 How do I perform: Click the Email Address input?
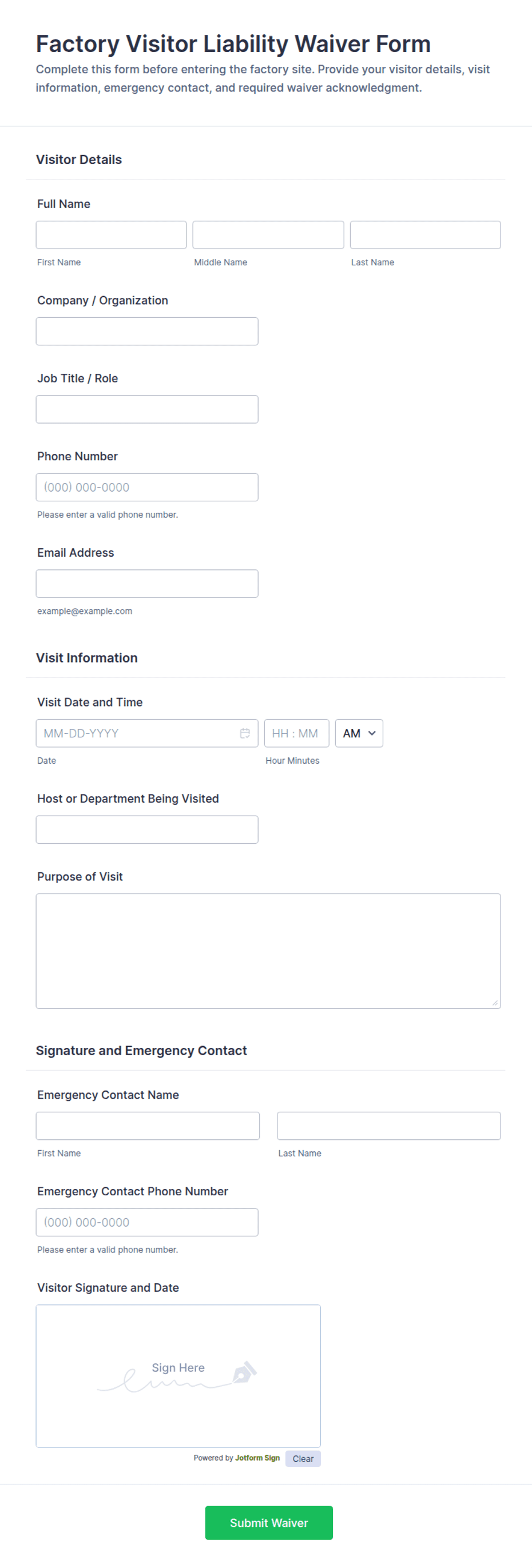147,583
